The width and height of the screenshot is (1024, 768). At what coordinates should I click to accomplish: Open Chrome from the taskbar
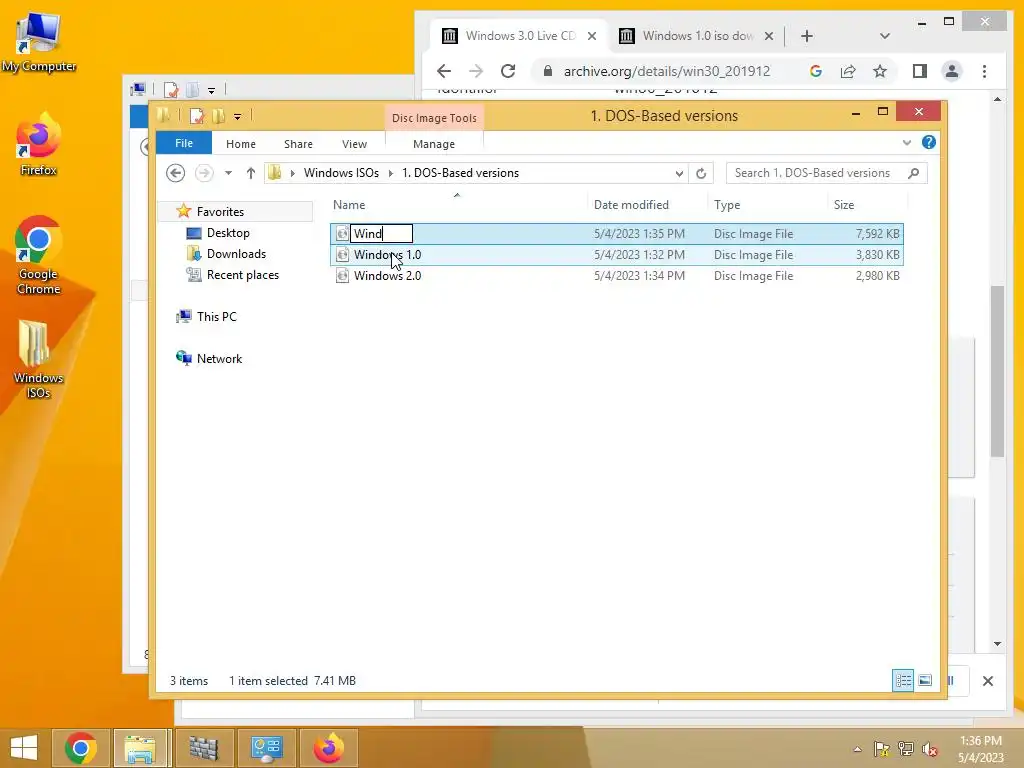(81, 748)
